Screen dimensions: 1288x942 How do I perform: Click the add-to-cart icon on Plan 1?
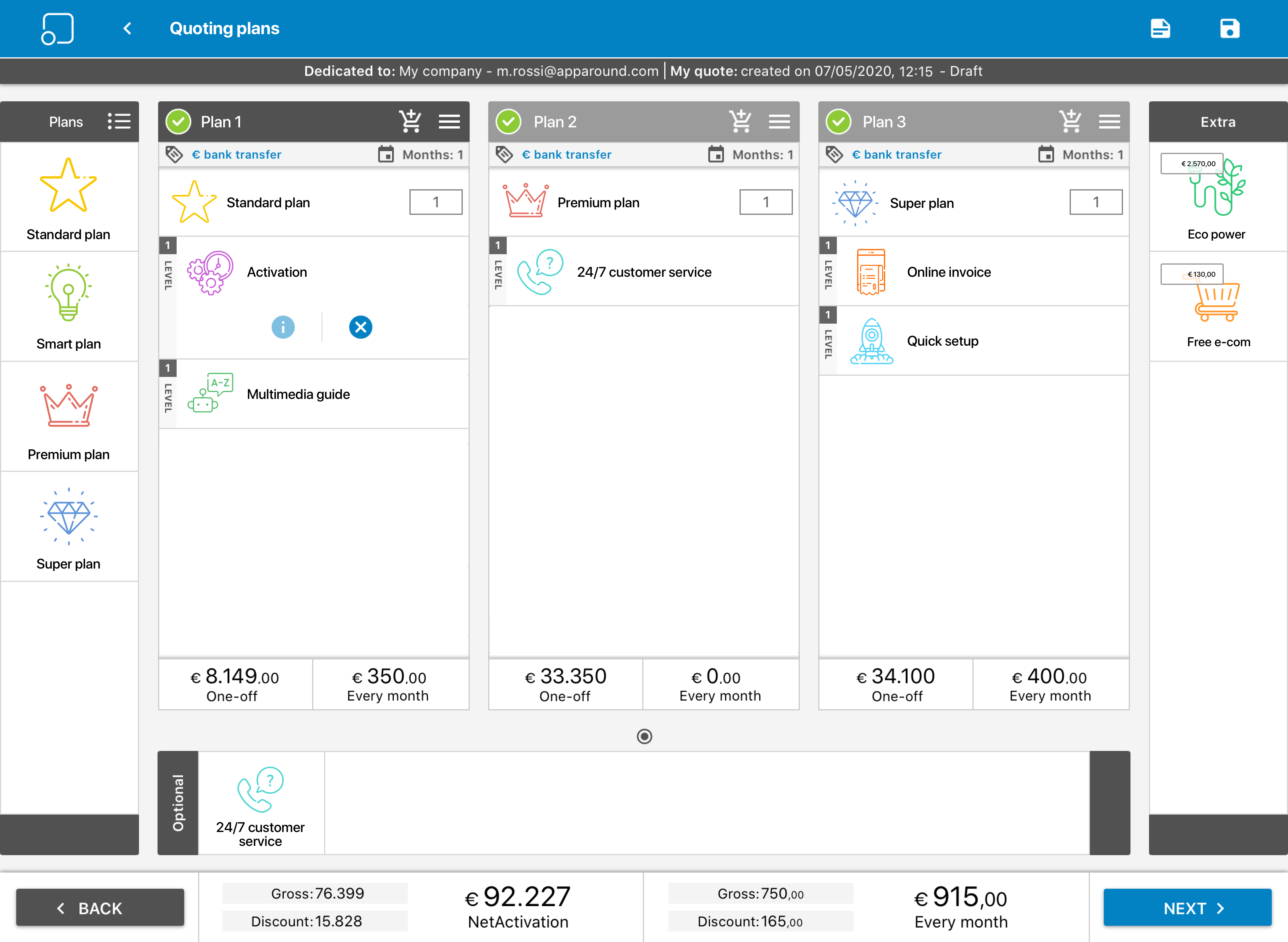click(411, 121)
